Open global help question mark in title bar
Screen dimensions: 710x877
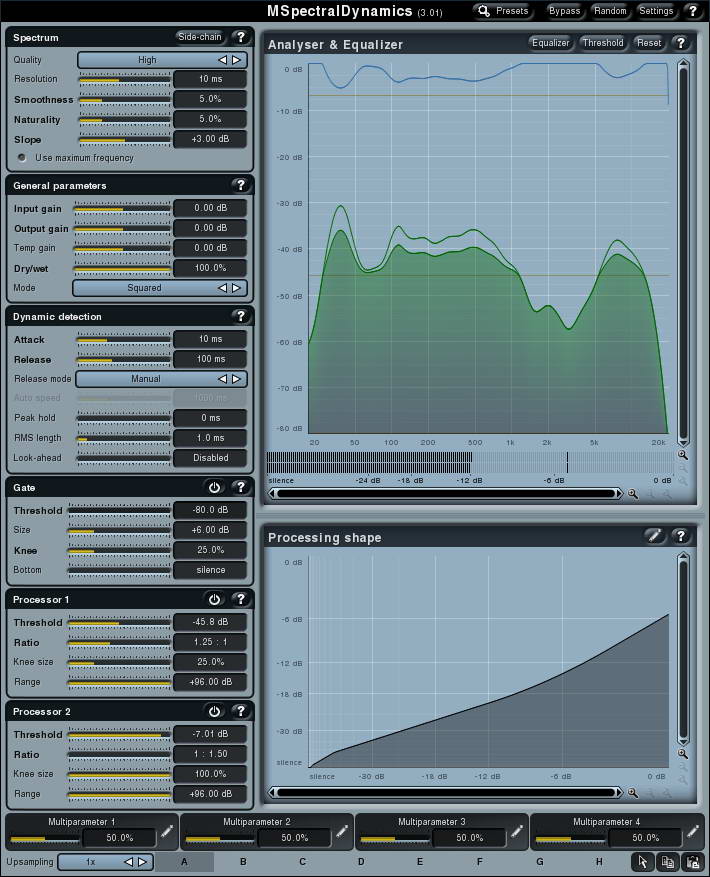coord(693,11)
